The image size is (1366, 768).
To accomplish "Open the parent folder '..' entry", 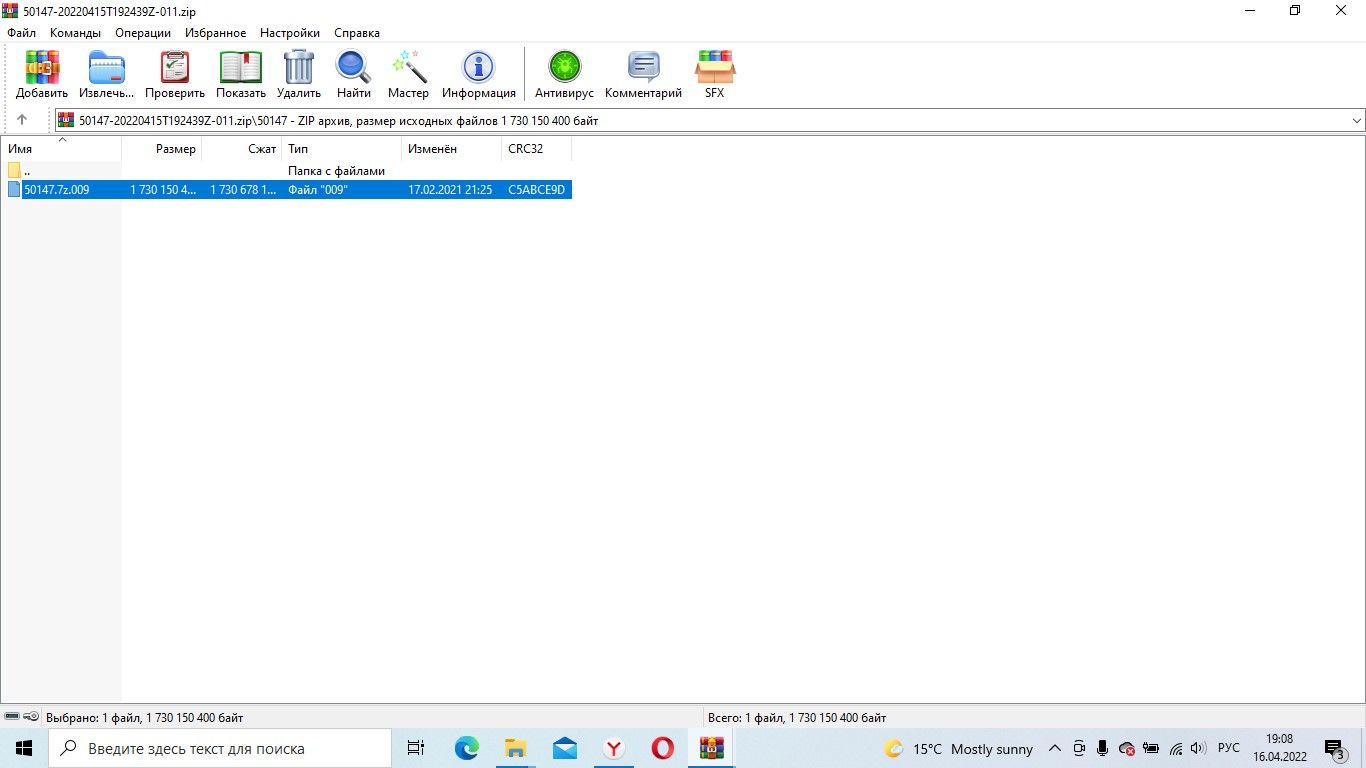I will (27, 171).
